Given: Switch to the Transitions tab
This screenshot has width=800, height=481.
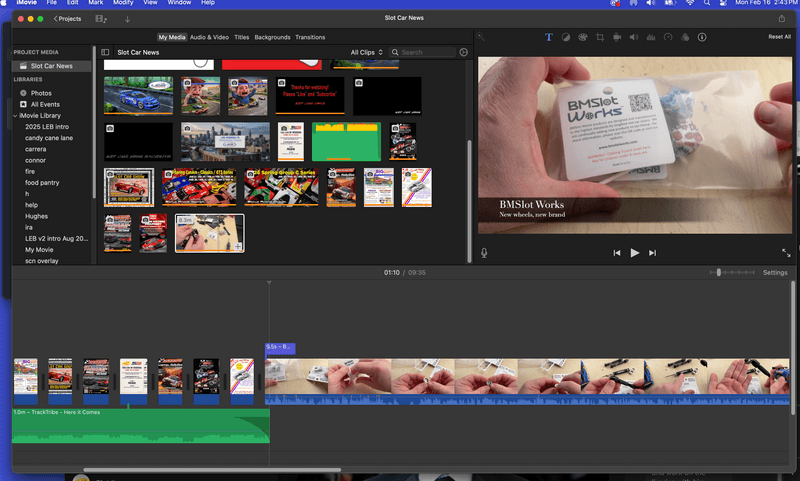Looking at the screenshot, I should 310,37.
